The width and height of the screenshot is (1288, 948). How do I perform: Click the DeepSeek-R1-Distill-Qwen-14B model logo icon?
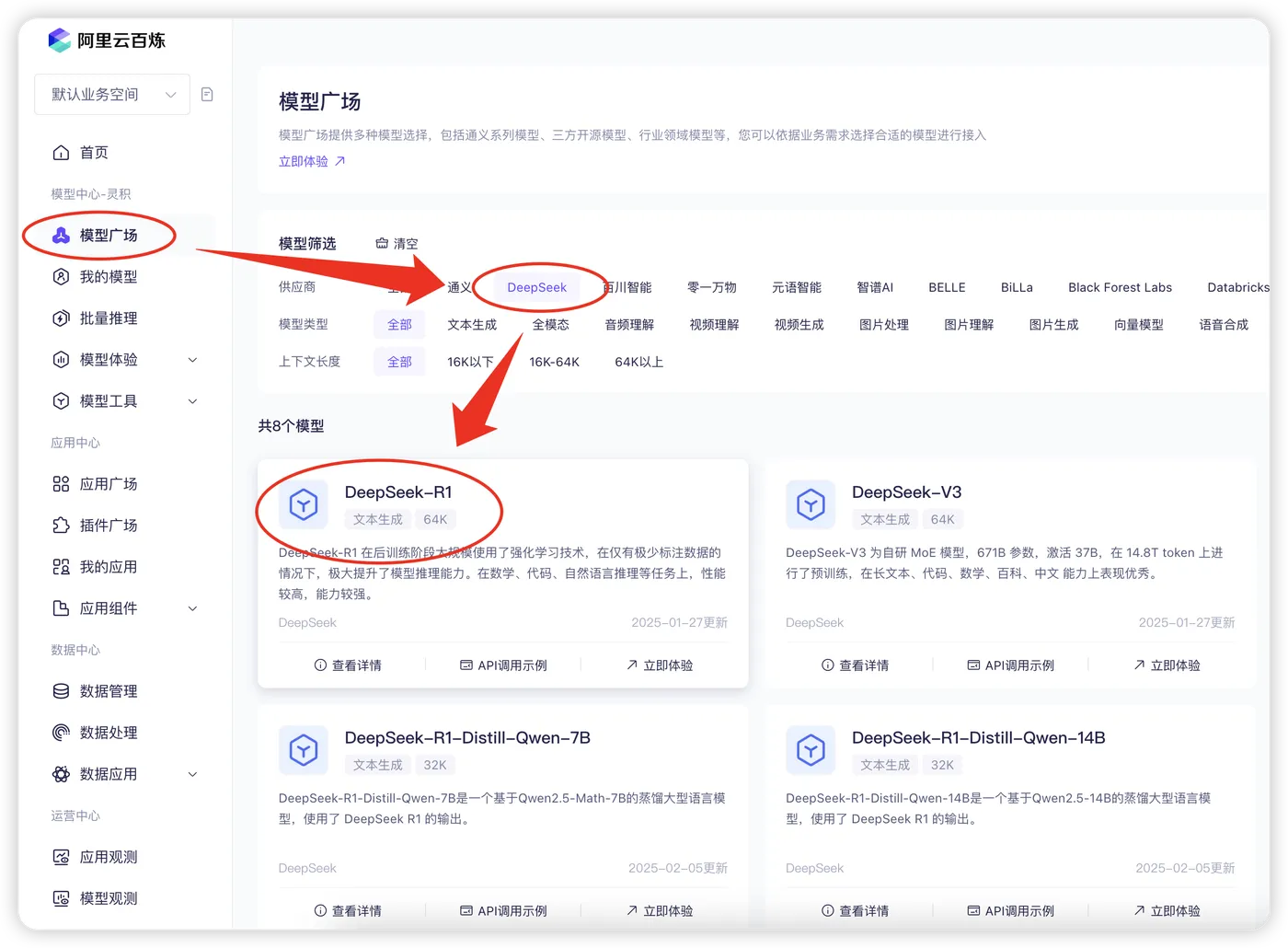point(811,750)
